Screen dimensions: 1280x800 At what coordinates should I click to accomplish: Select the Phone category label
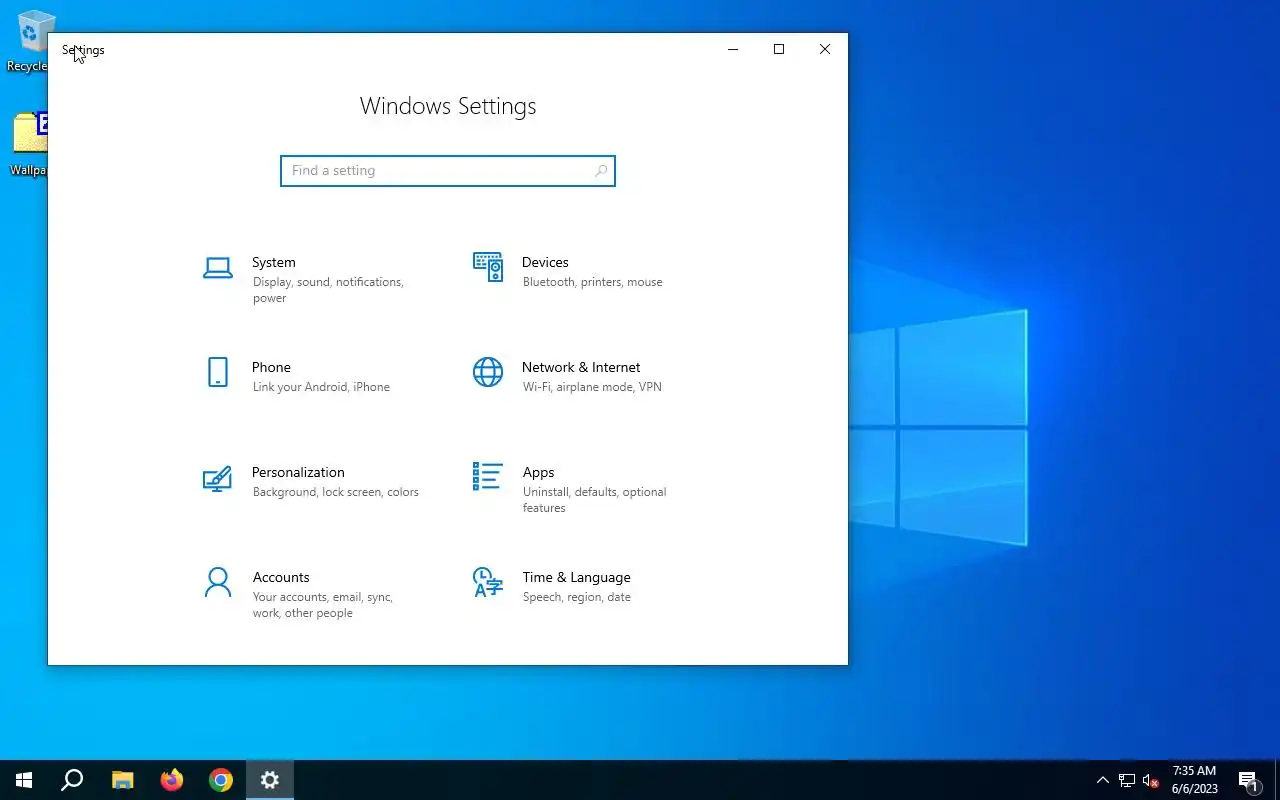pos(271,367)
